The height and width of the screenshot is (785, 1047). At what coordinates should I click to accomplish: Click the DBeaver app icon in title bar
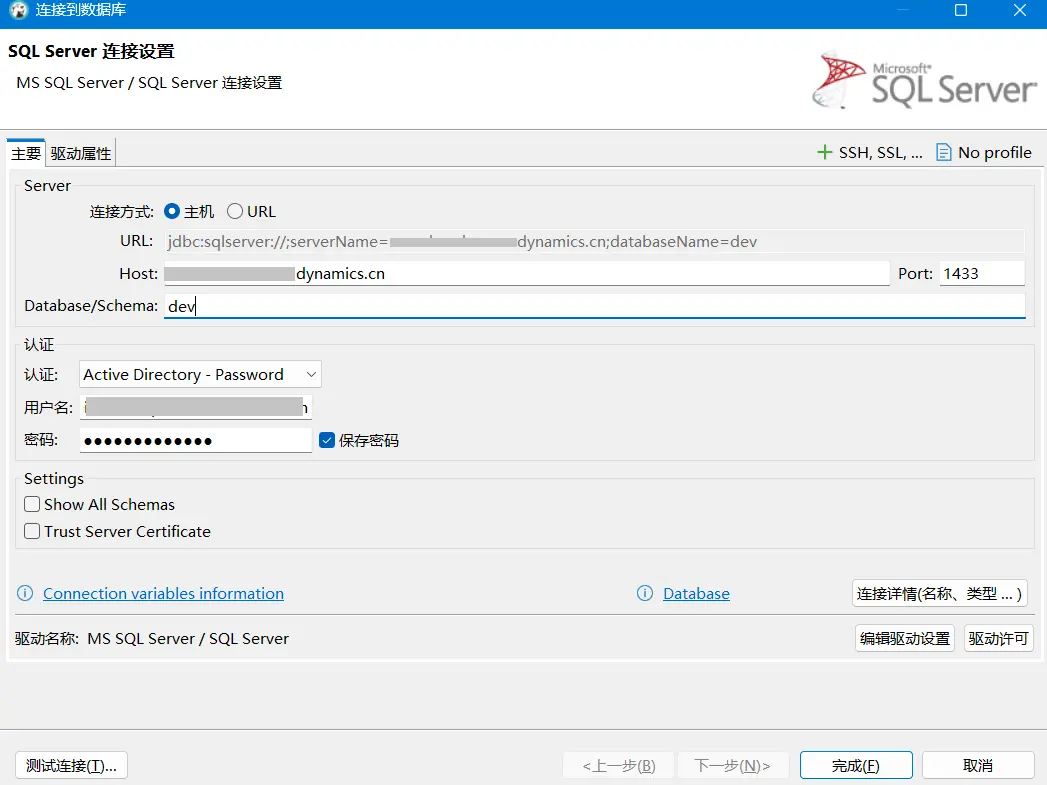pyautogui.click(x=19, y=10)
